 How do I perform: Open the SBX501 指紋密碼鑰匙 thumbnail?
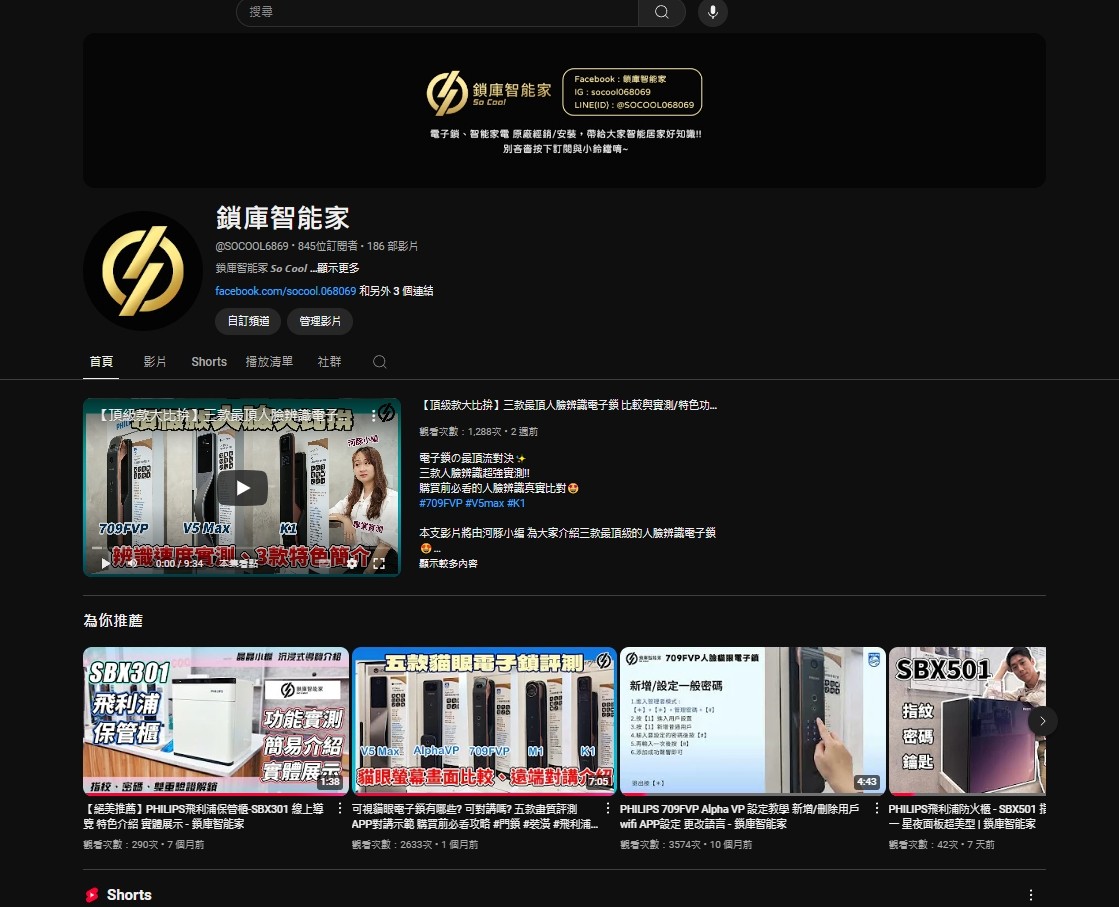[967, 721]
